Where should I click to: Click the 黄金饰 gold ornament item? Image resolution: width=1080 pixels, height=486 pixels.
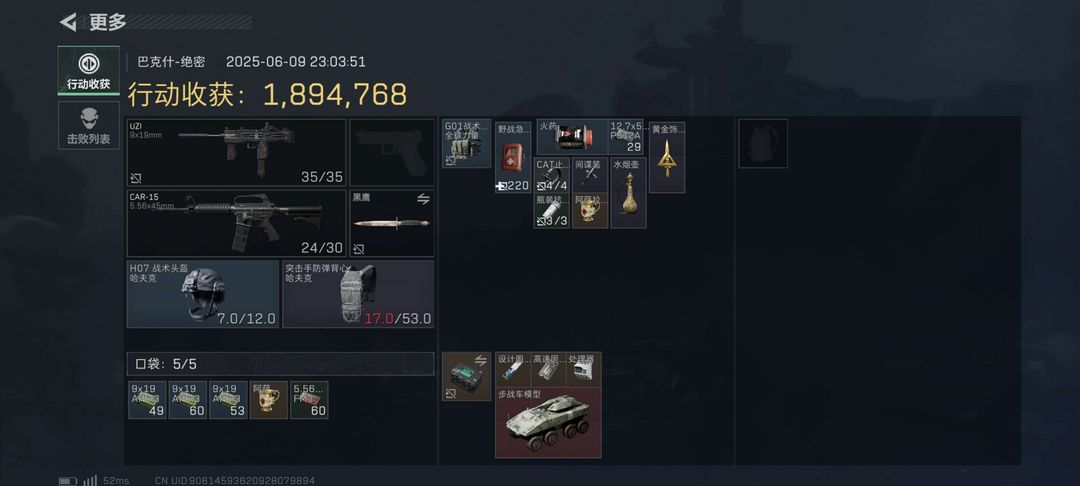pyautogui.click(x=667, y=157)
